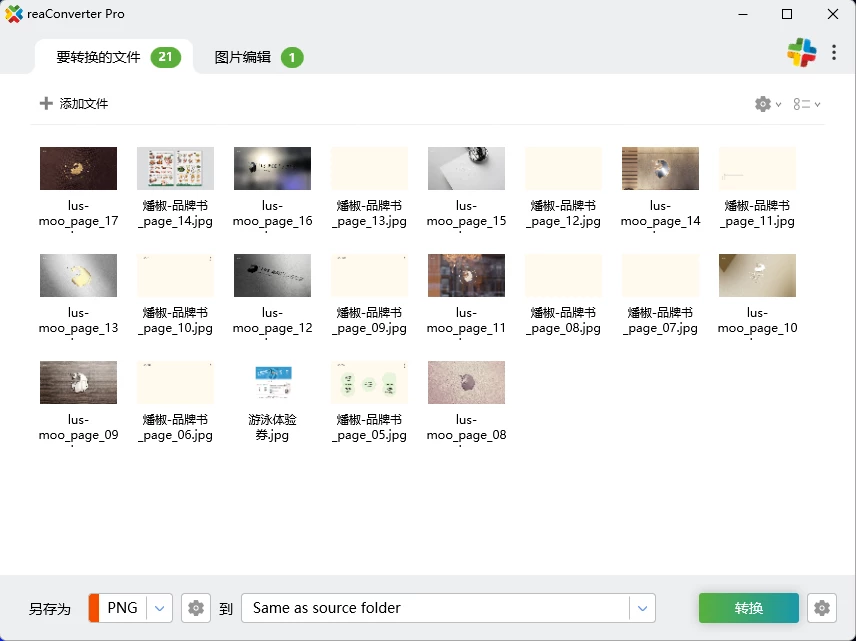Screen dimensions: 856x641
Task: Click the reaConverter Pro logo icon
Action: coord(12,13)
